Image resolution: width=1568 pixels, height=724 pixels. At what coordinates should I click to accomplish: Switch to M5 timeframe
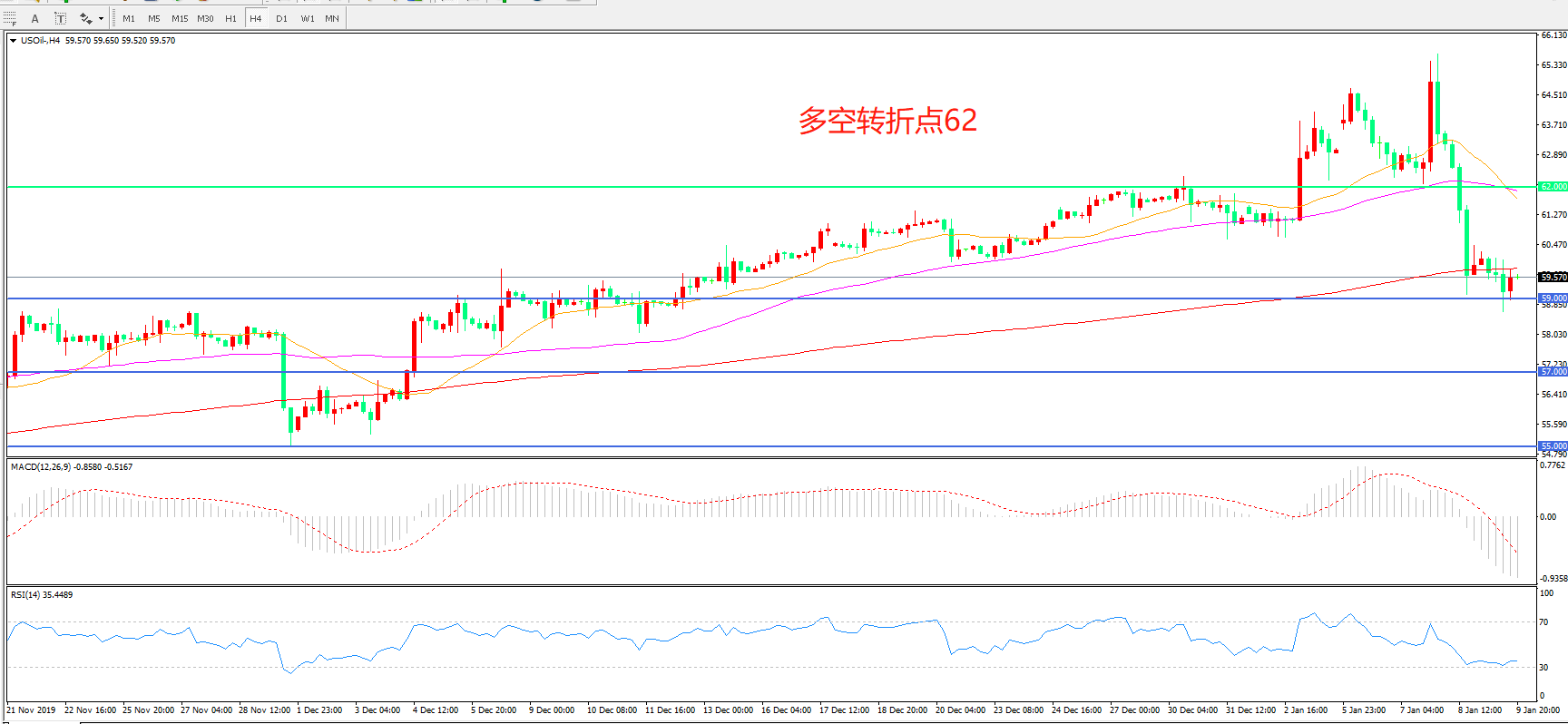click(154, 18)
